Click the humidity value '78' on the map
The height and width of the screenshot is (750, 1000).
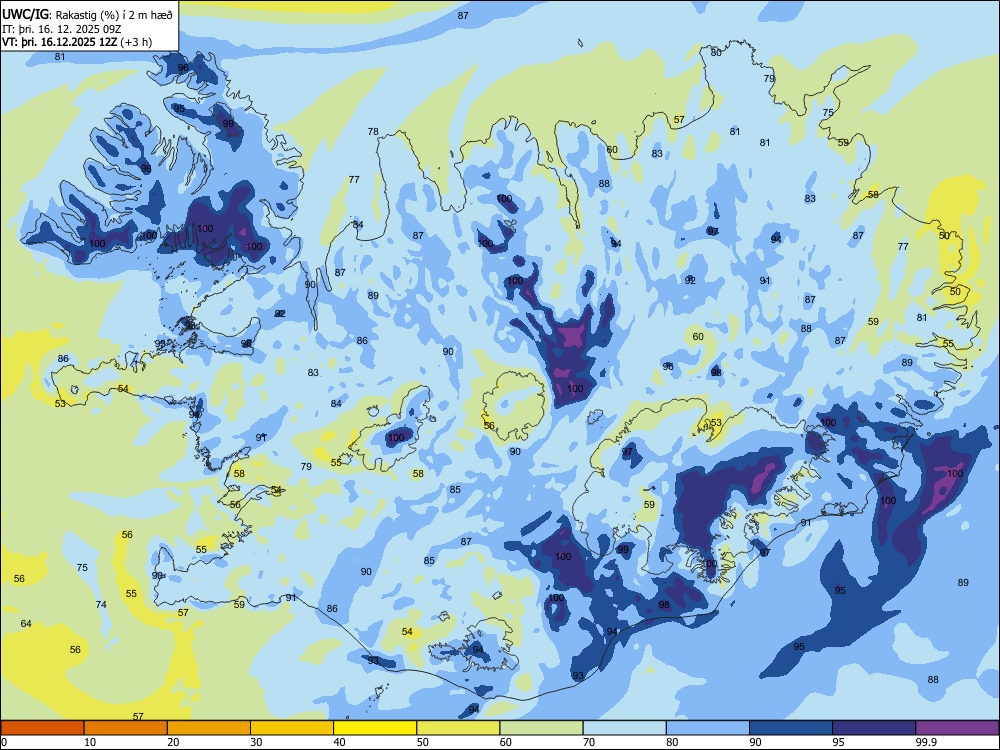[373, 132]
